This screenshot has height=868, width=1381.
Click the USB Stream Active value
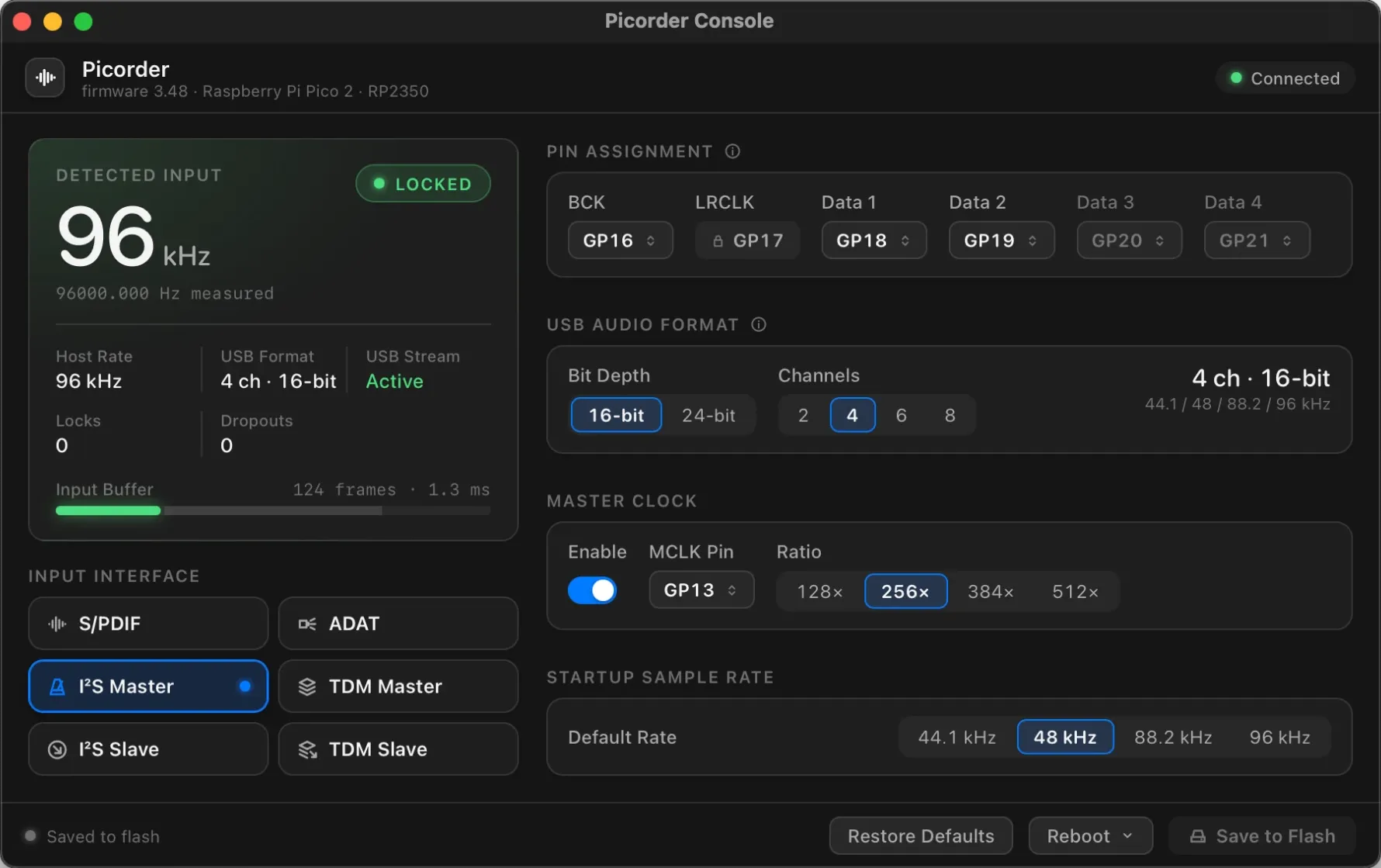click(394, 381)
